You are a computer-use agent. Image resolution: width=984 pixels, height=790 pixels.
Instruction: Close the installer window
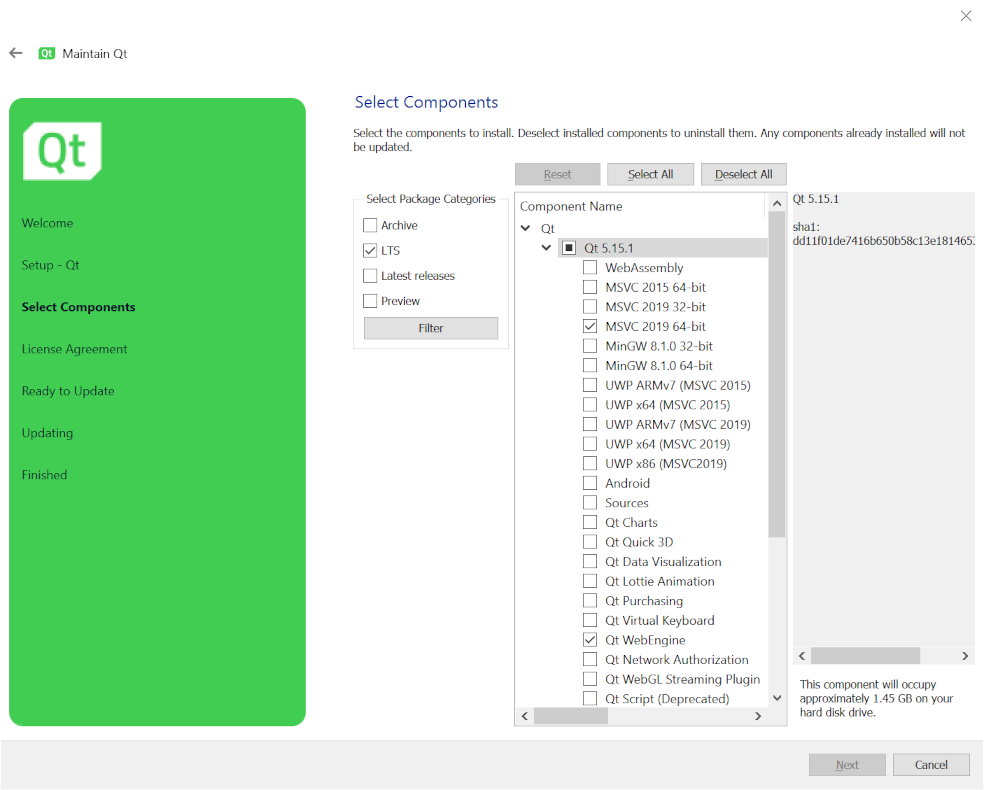[966, 16]
